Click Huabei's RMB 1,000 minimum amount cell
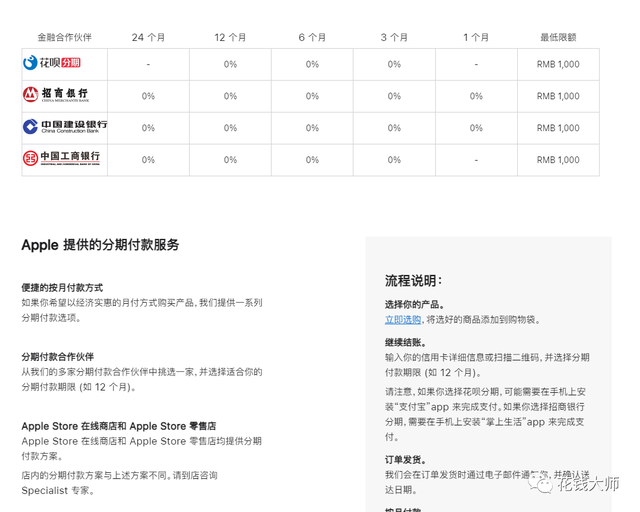Screen dimensions: 640x512 [x=558, y=64]
